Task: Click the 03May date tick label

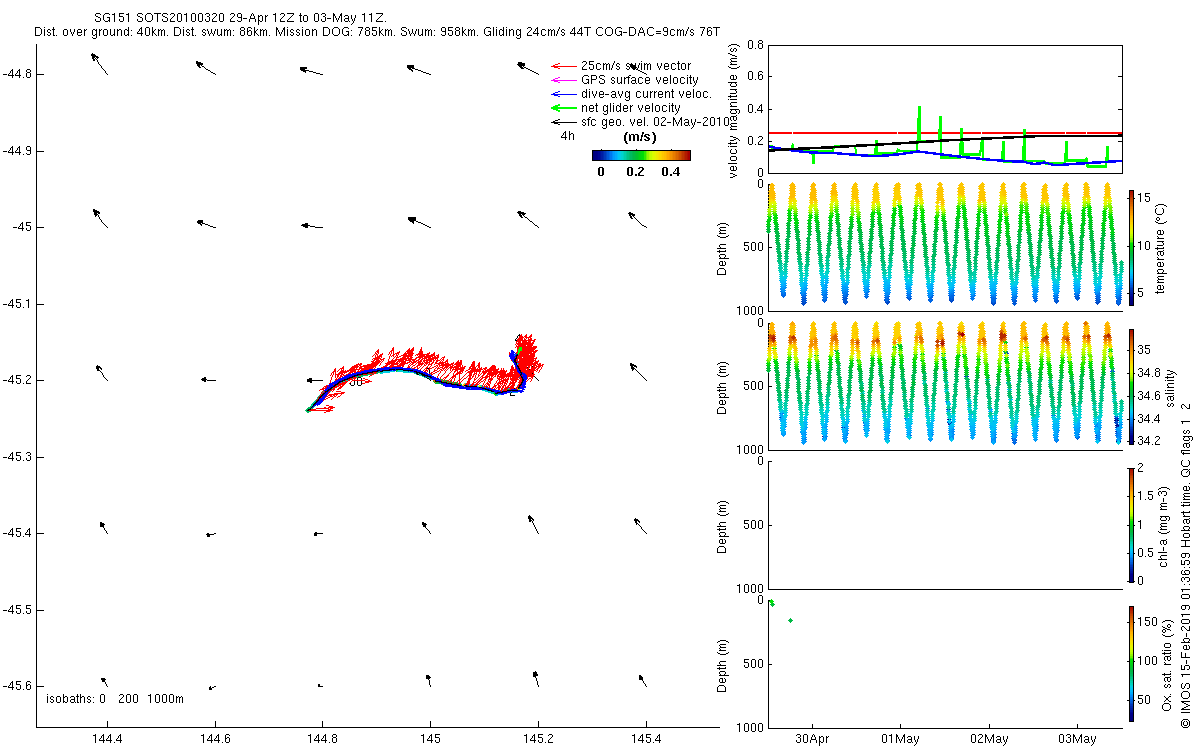Action: 1077,739
